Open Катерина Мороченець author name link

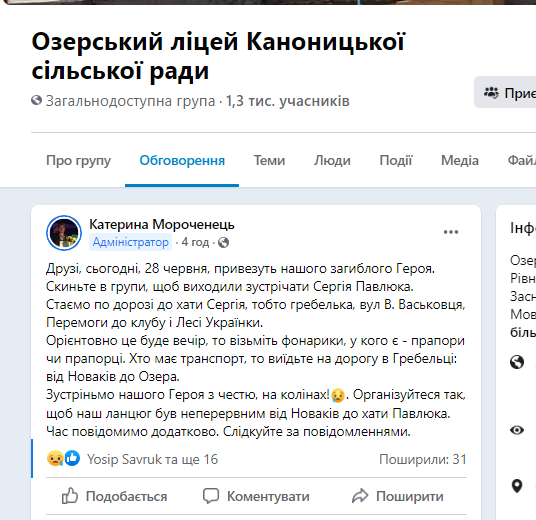click(x=162, y=225)
